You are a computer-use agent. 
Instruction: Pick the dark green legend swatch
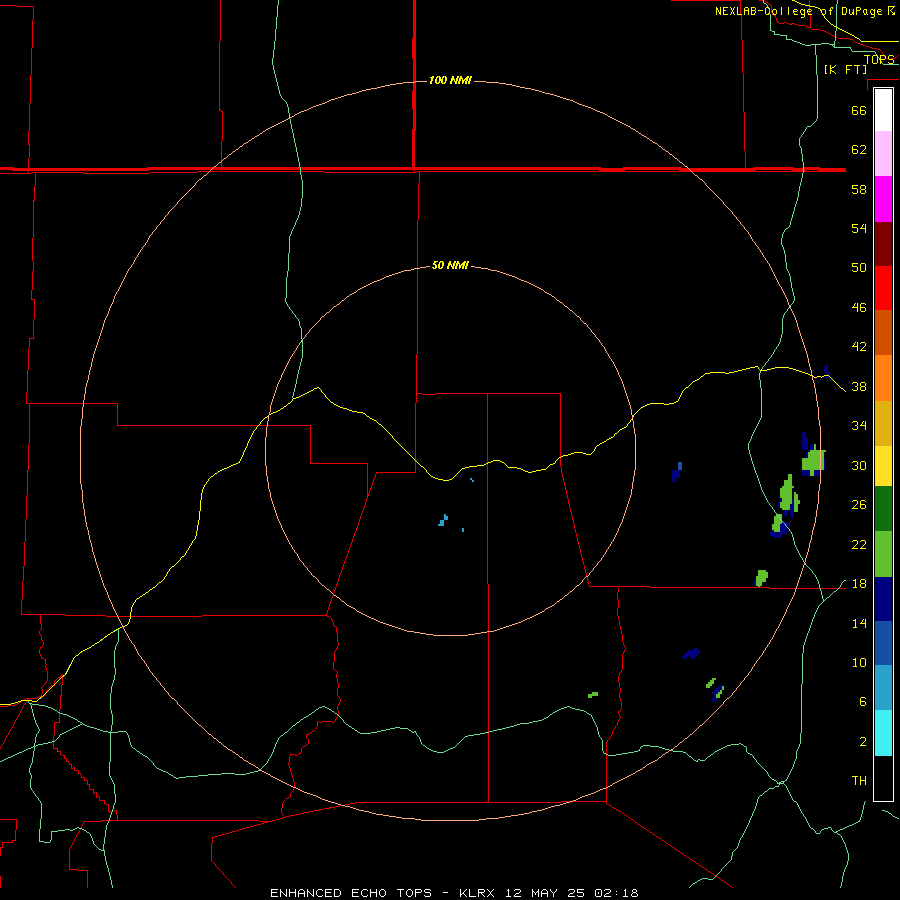883,509
